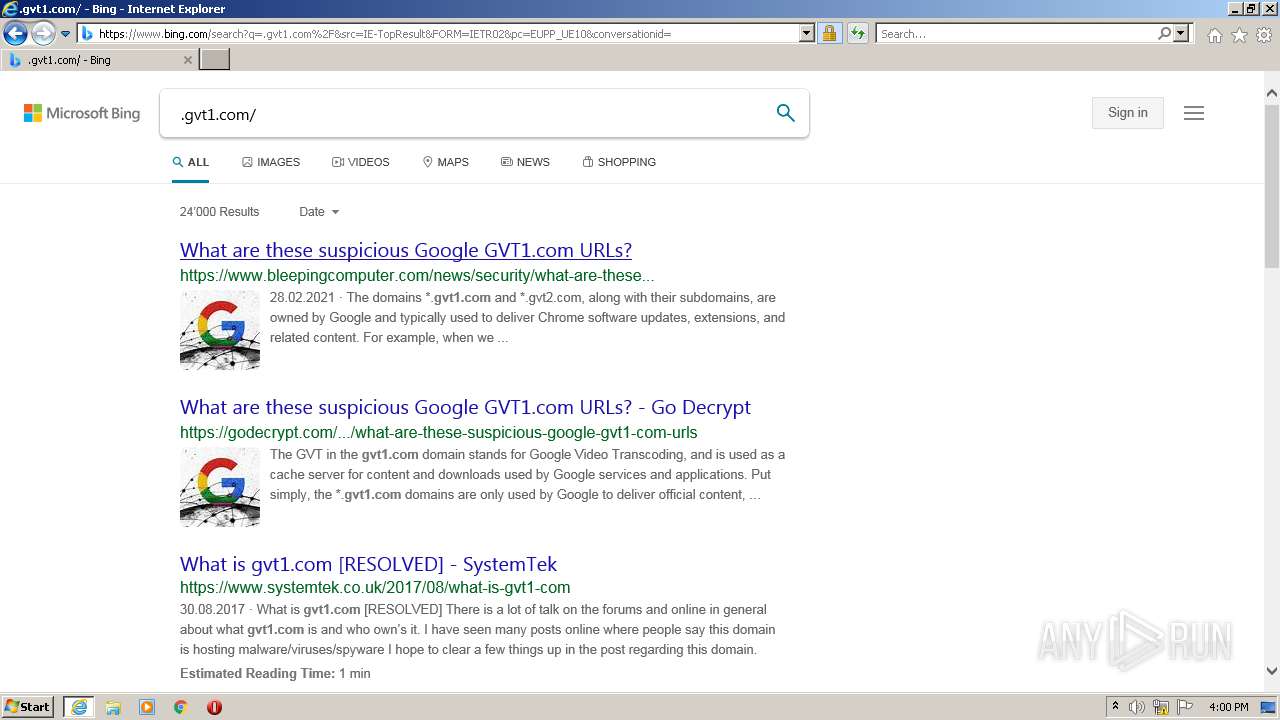Select the ALL search tab
Screen dimensions: 1280x720
click(190, 162)
